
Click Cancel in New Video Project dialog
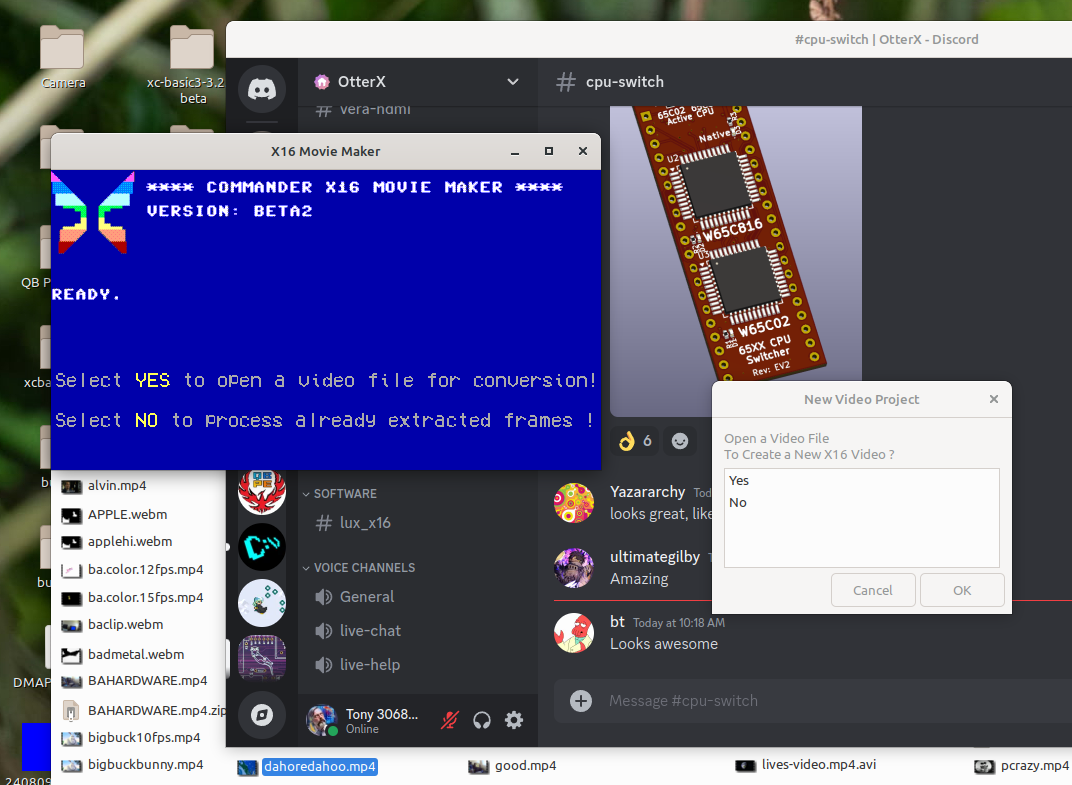pyautogui.click(x=873, y=590)
